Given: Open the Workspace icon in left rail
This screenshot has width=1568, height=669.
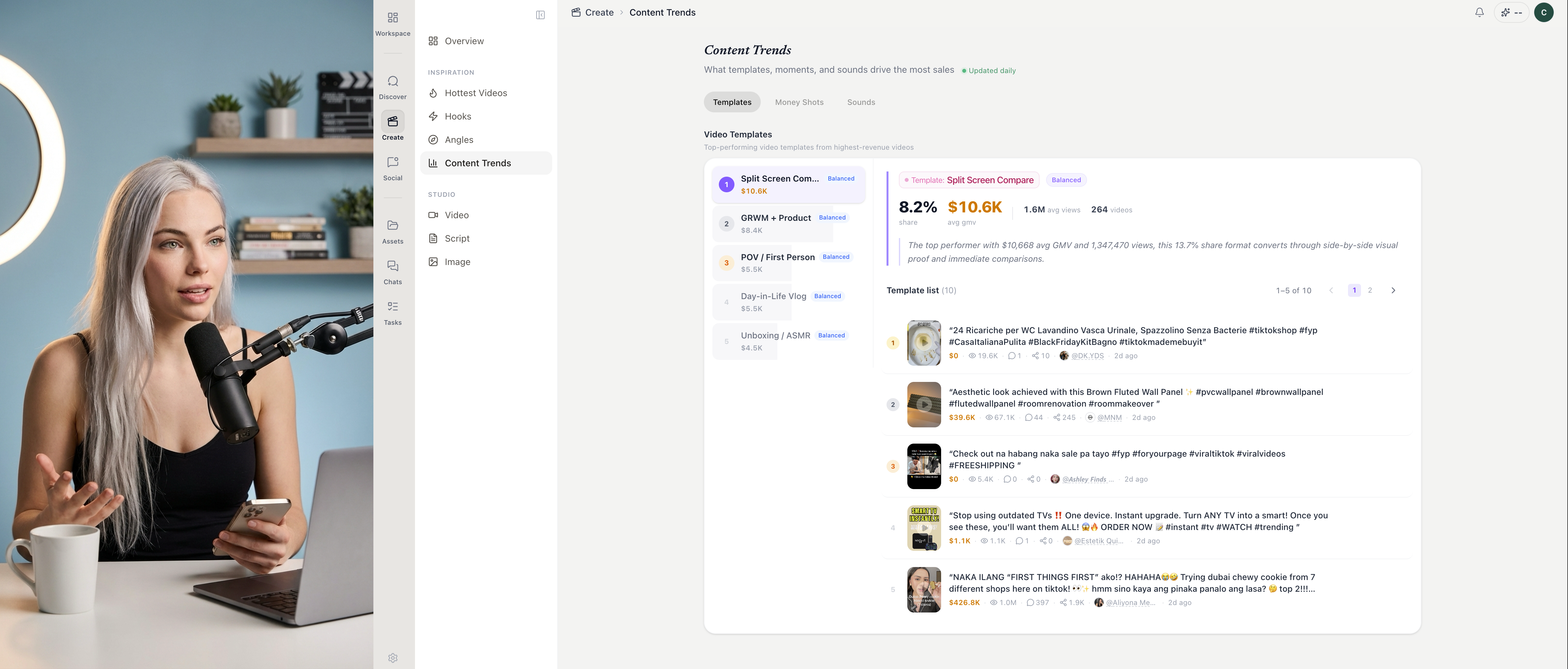Looking at the screenshot, I should (393, 18).
